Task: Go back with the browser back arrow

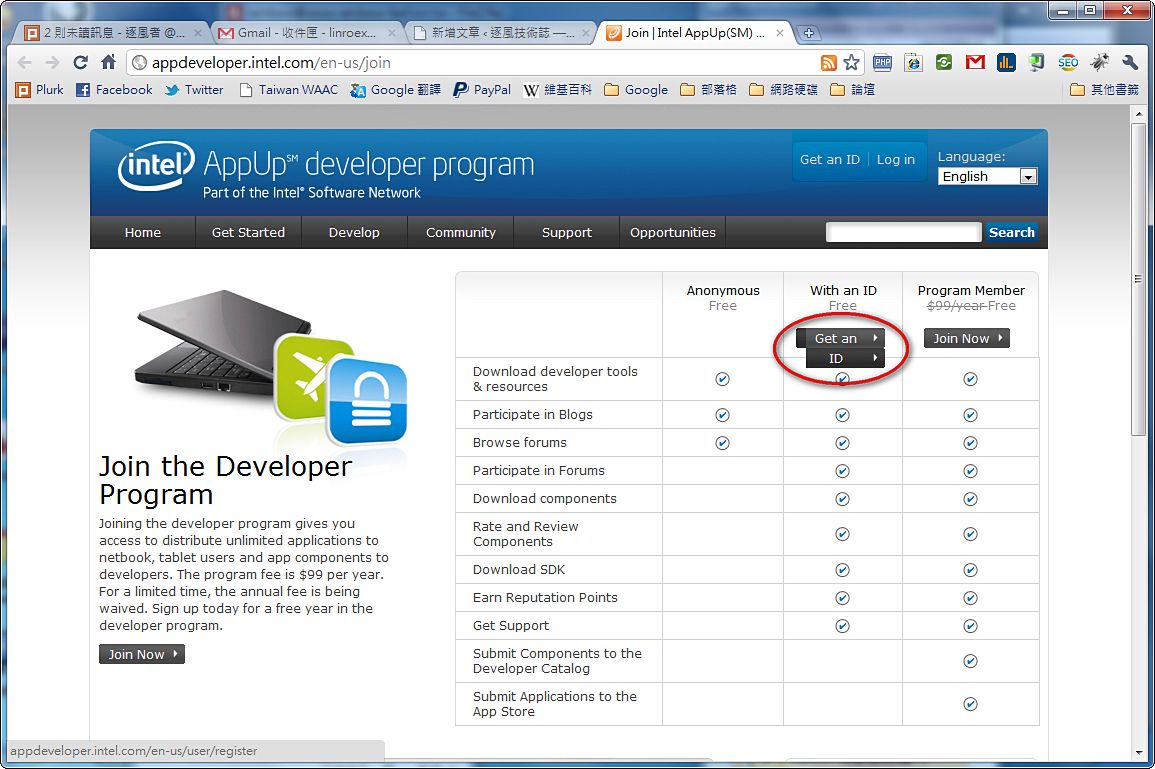Action: click(x=24, y=63)
